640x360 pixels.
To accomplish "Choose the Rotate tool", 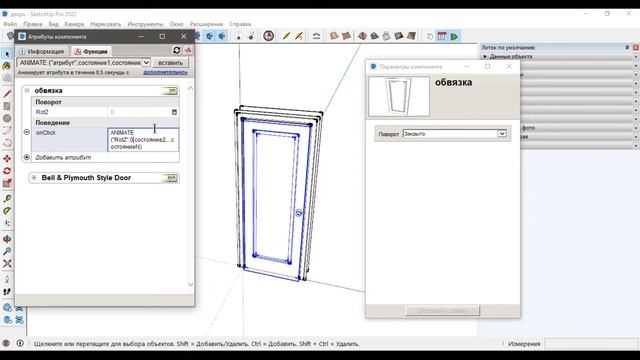I will coord(7,171).
